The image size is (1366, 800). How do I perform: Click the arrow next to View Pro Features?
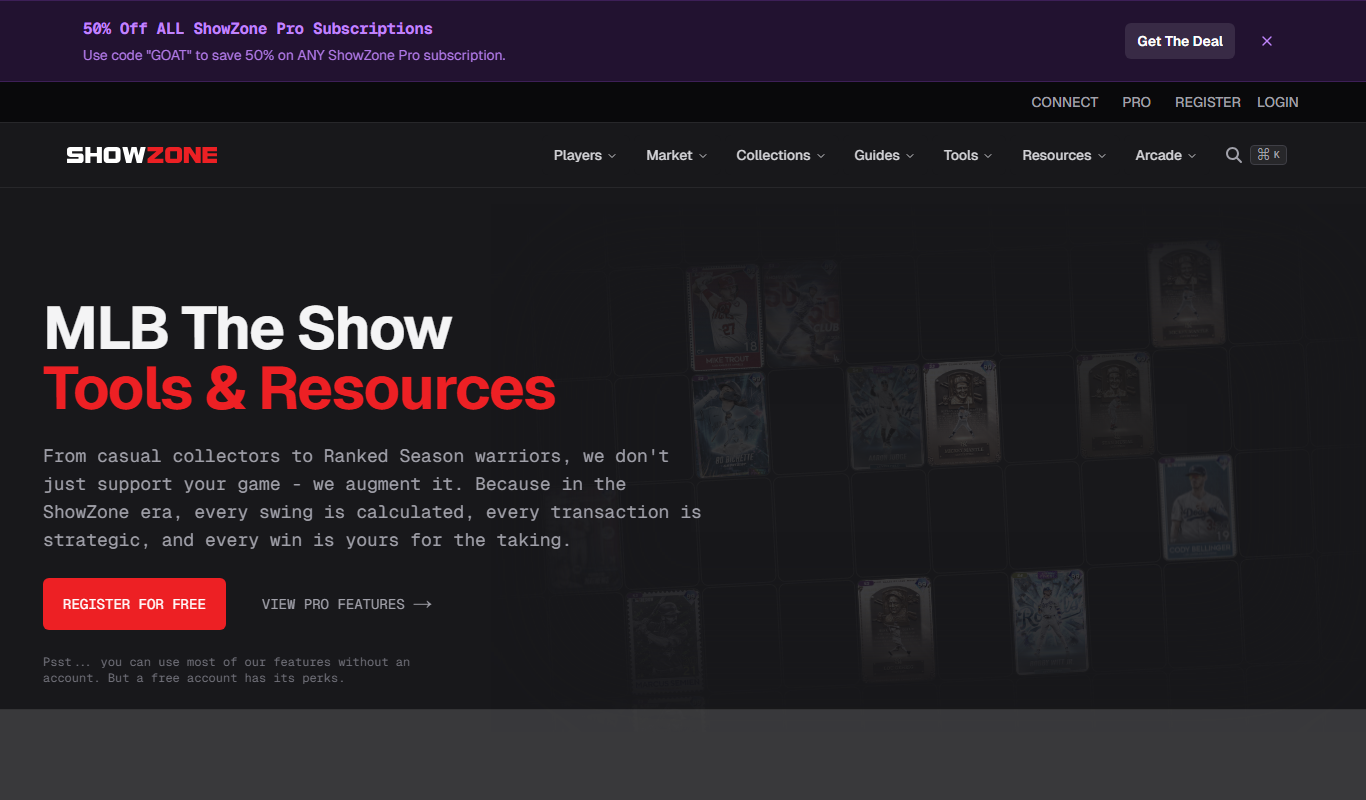tap(422, 604)
